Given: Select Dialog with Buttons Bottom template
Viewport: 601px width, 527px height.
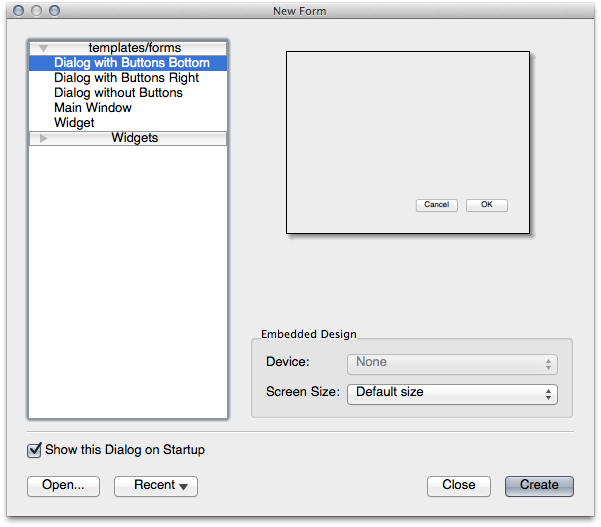Looking at the screenshot, I should [x=131, y=63].
